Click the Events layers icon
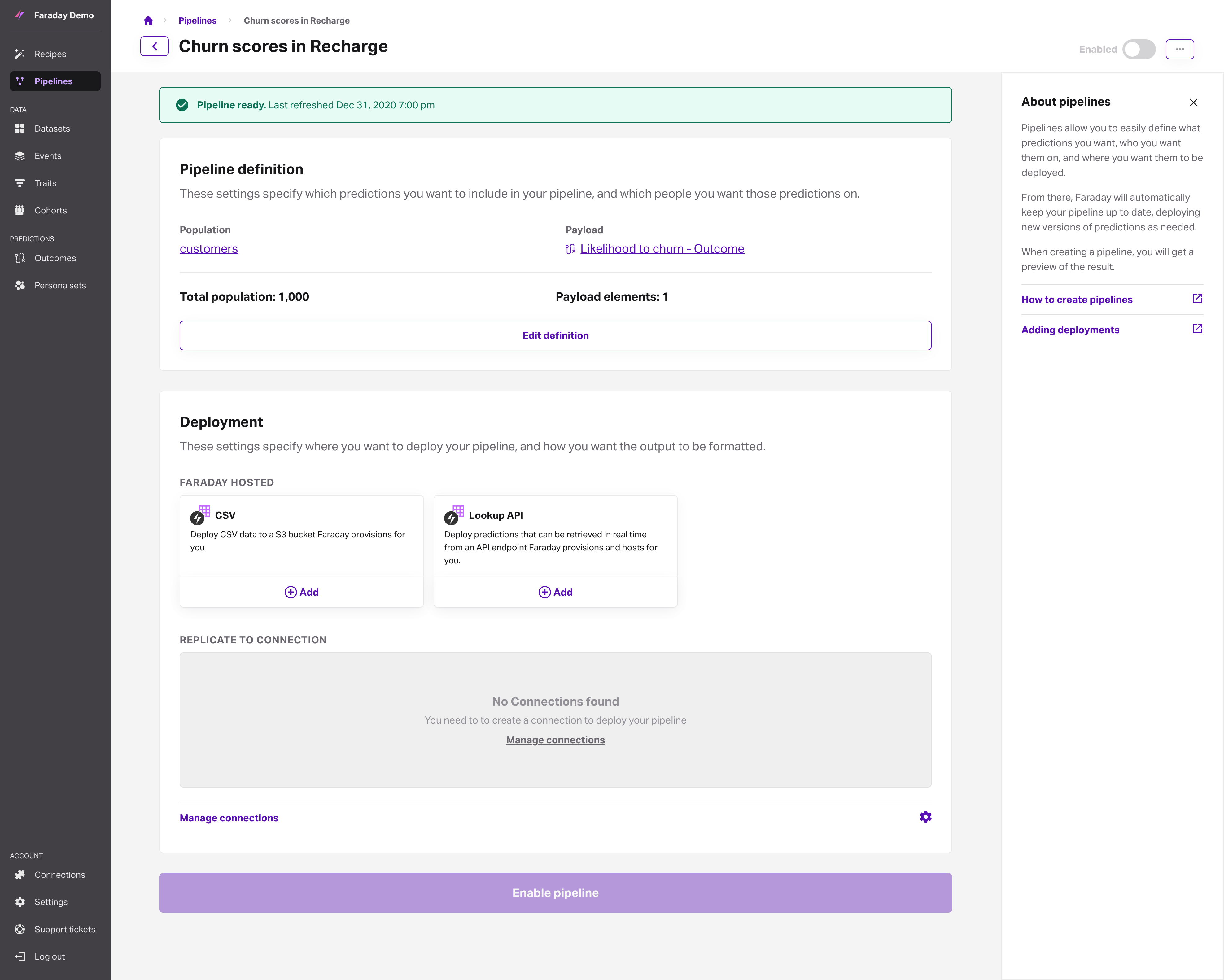This screenshot has height=980, width=1224. point(19,156)
